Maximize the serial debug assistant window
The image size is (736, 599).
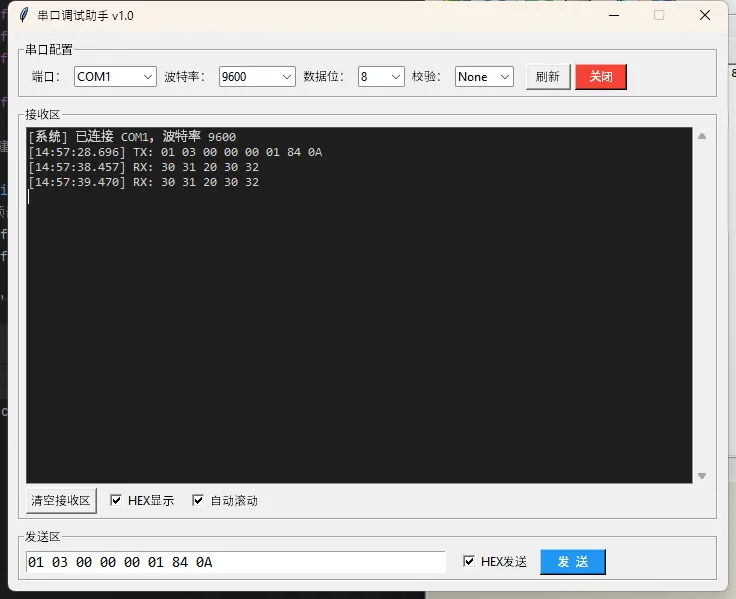point(659,15)
